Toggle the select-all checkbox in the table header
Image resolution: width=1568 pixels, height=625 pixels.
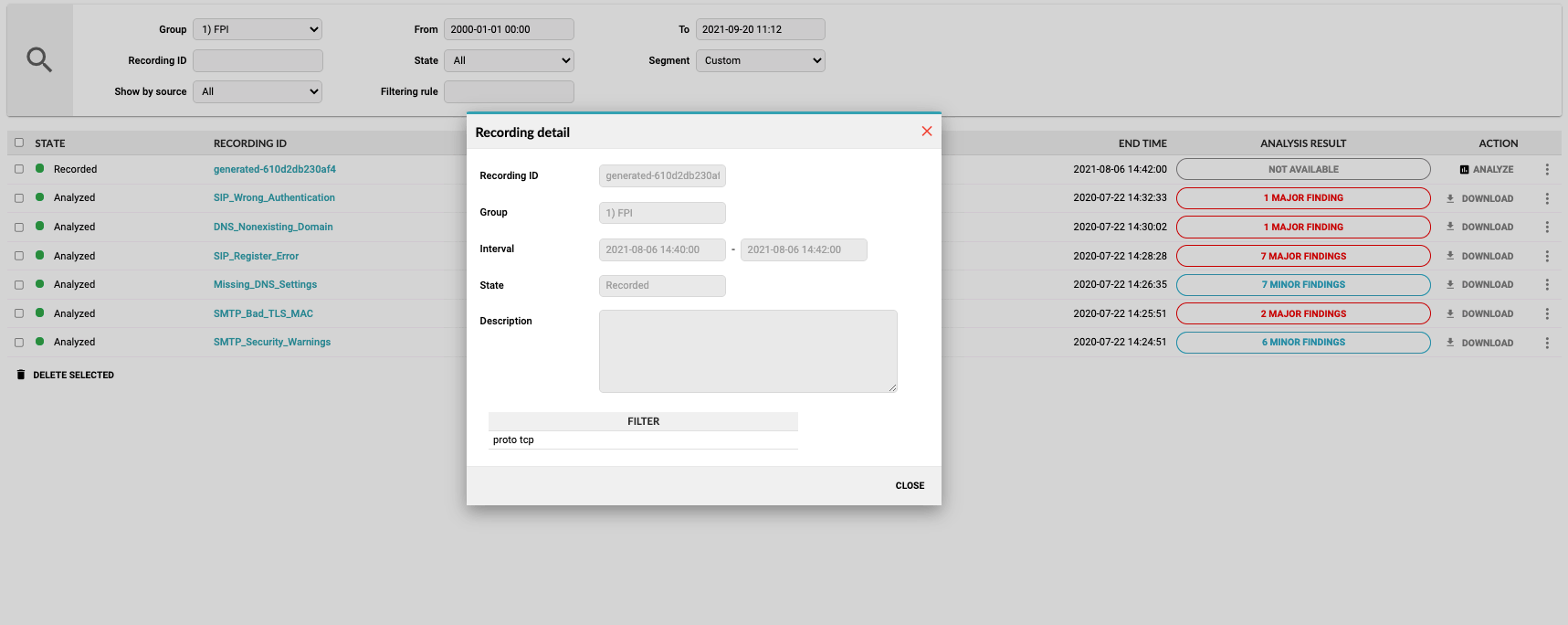point(19,143)
